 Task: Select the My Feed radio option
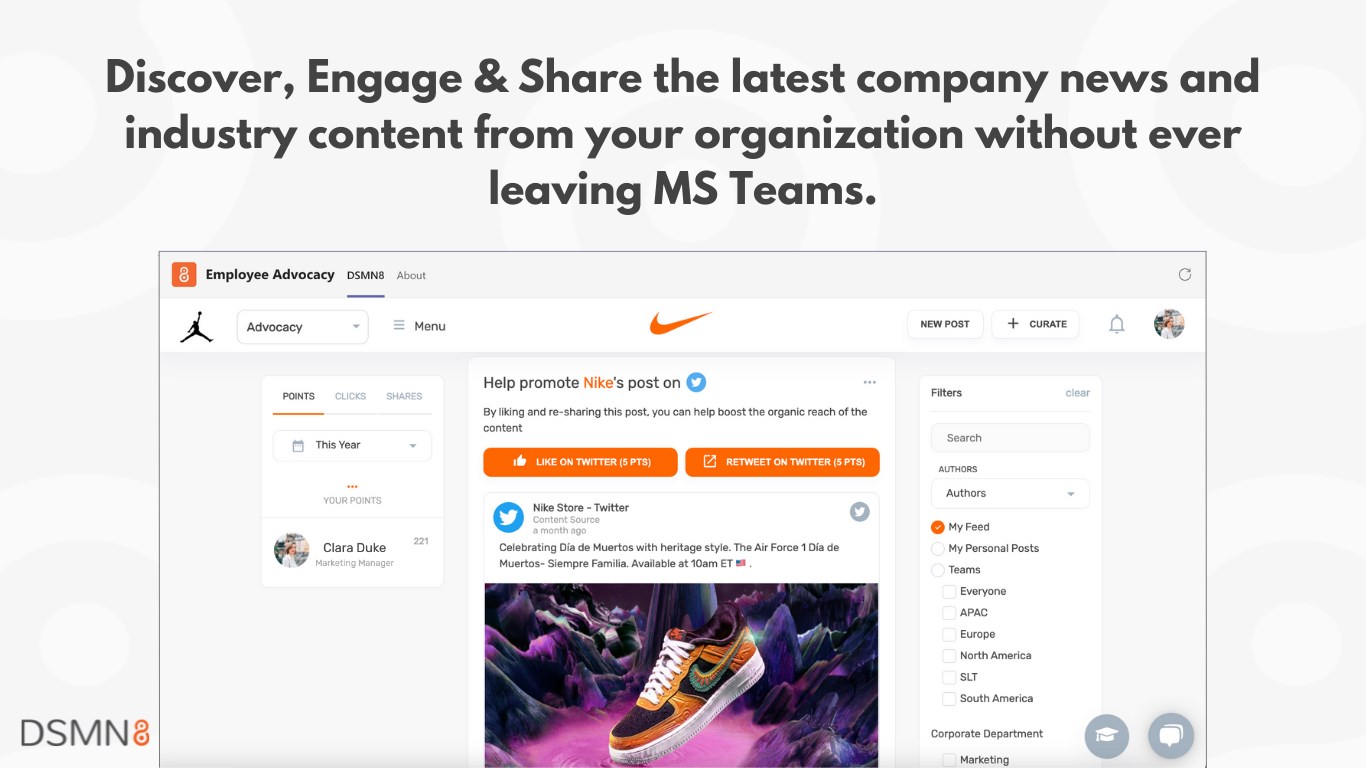[x=938, y=527]
